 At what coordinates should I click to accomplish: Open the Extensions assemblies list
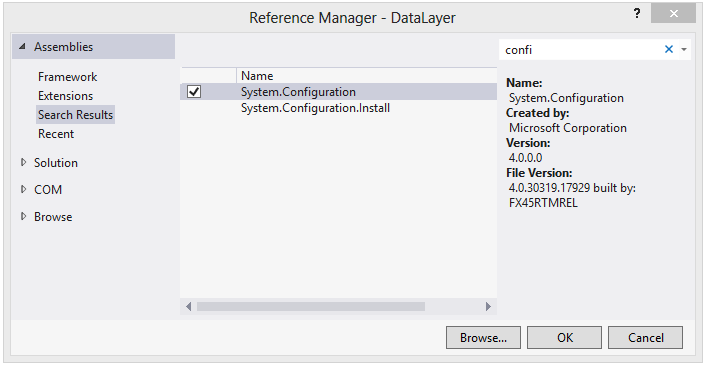click(x=66, y=96)
